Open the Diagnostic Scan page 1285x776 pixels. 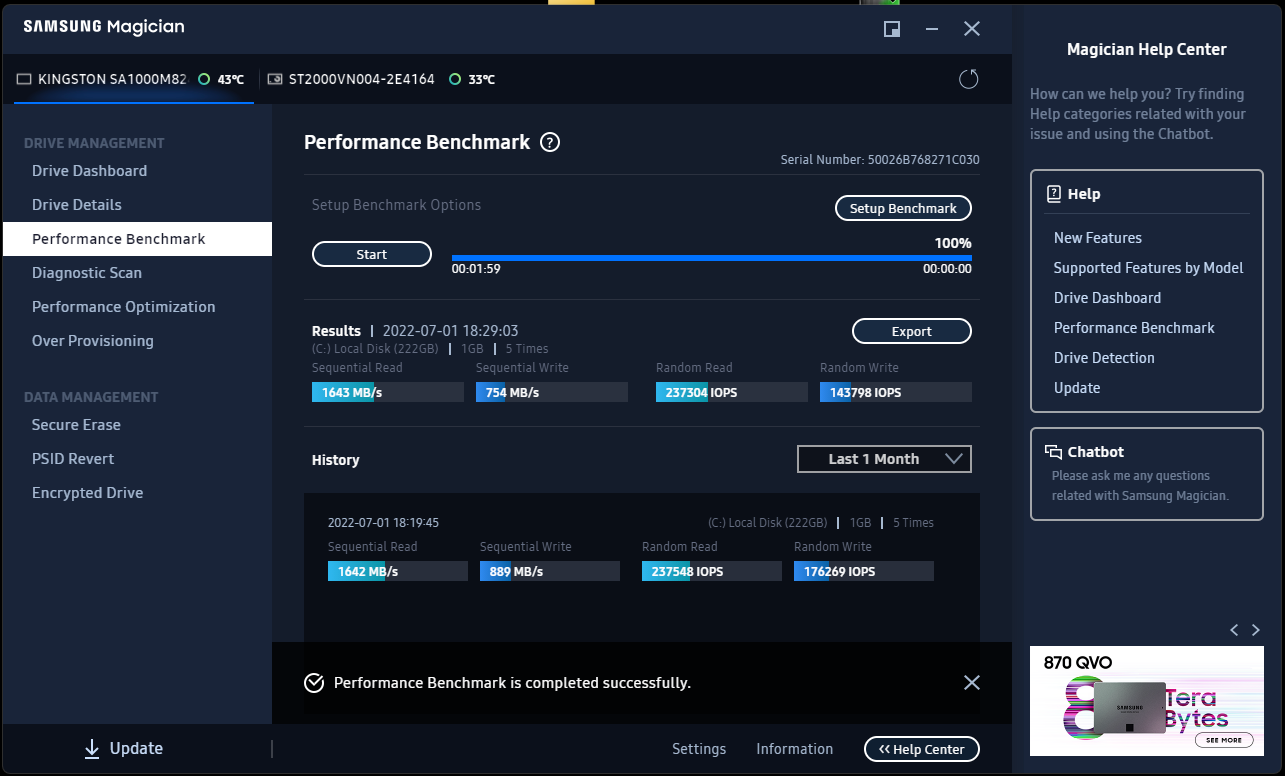pos(87,273)
